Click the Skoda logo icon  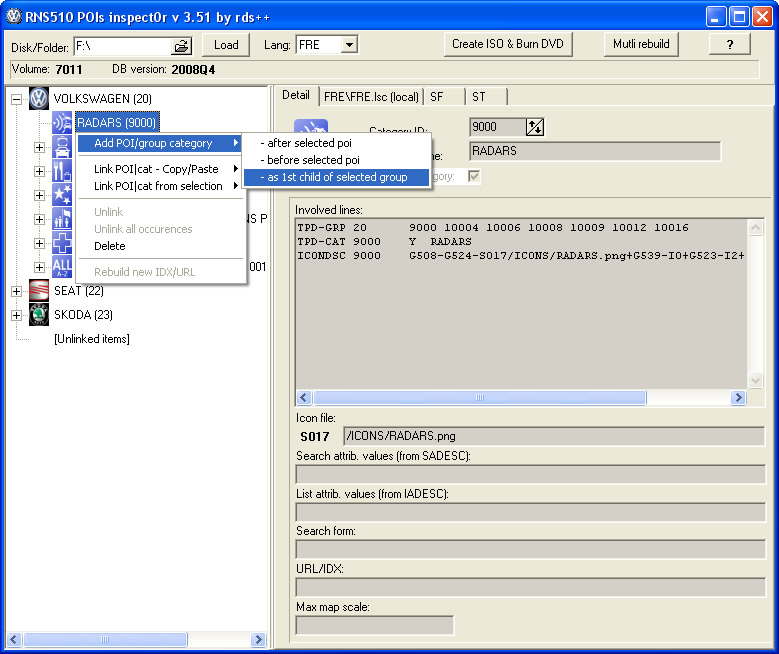(x=39, y=315)
